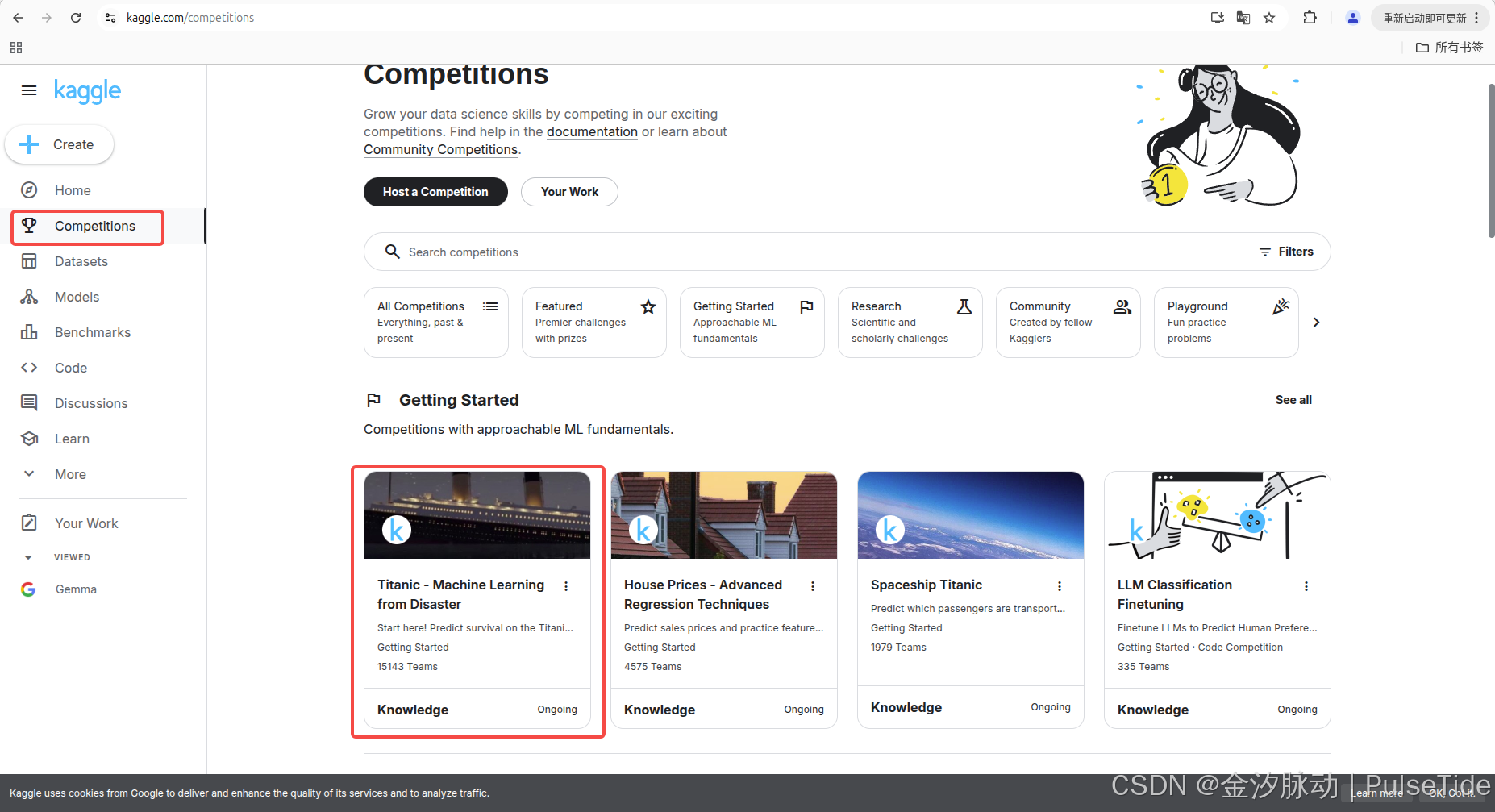Image resolution: width=1495 pixels, height=812 pixels.
Task: Open Spaceship Titanic competition title
Action: [x=927, y=585]
